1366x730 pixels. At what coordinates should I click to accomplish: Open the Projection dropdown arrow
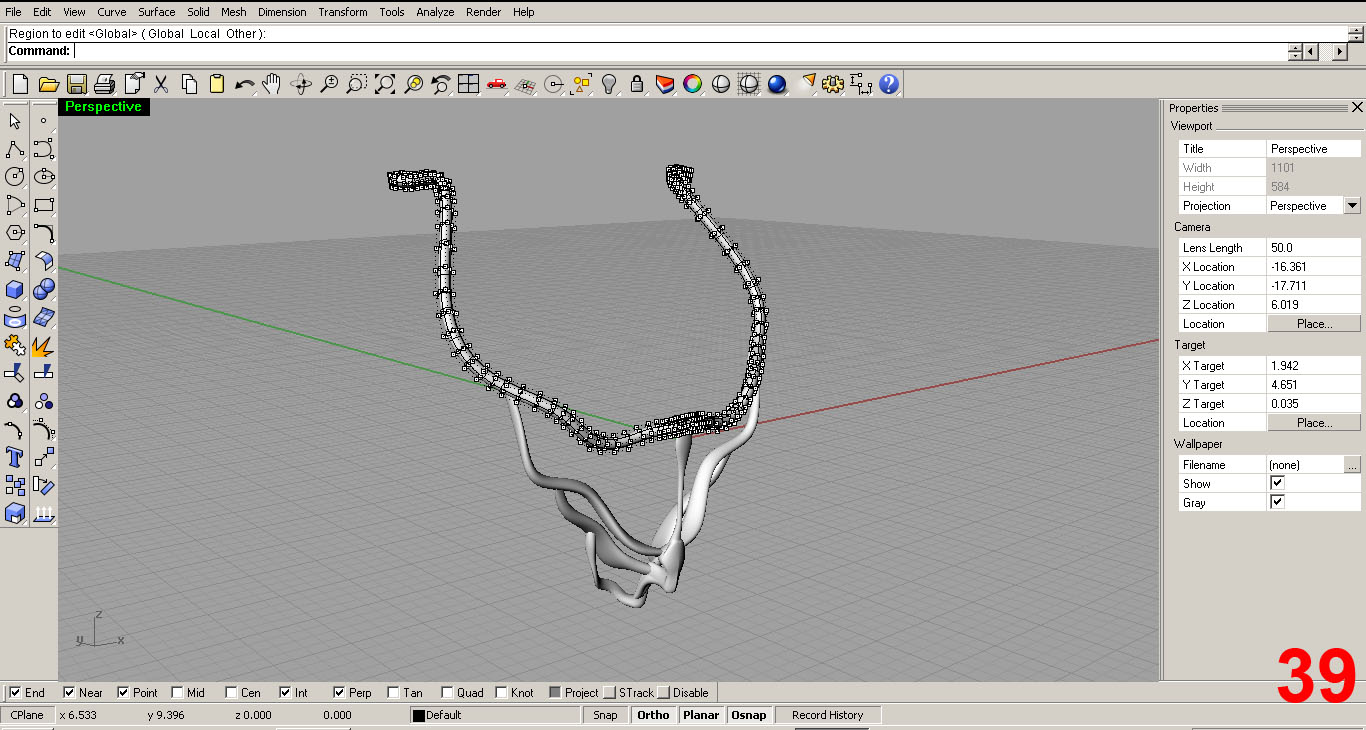[1352, 205]
